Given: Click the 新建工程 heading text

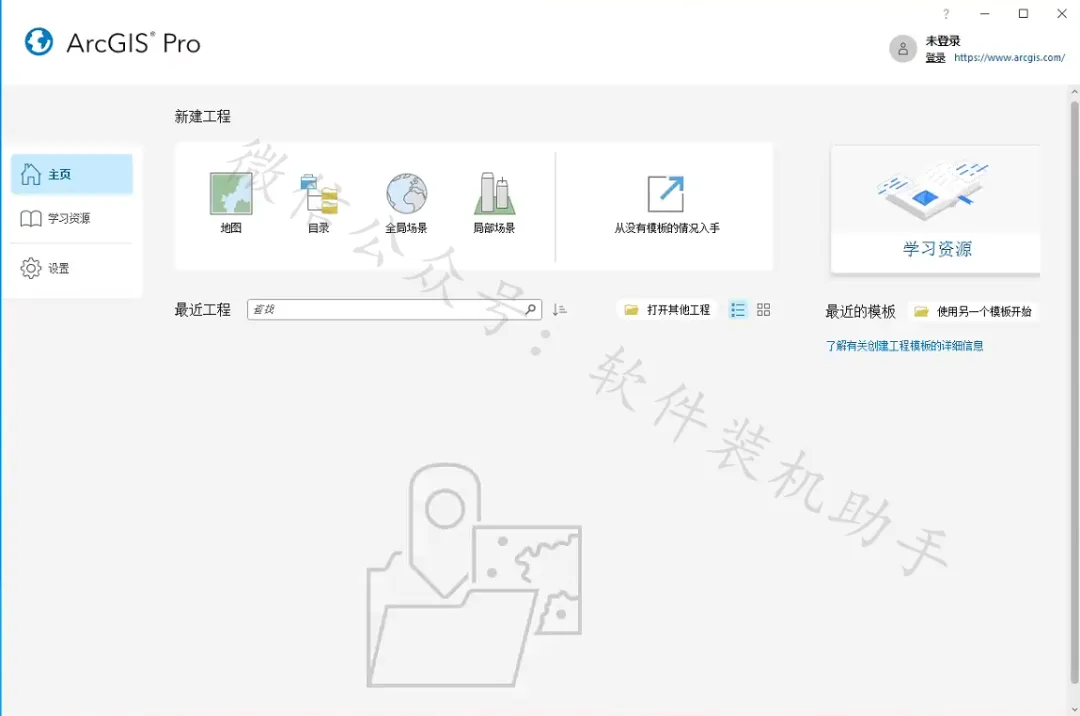Looking at the screenshot, I should (202, 116).
